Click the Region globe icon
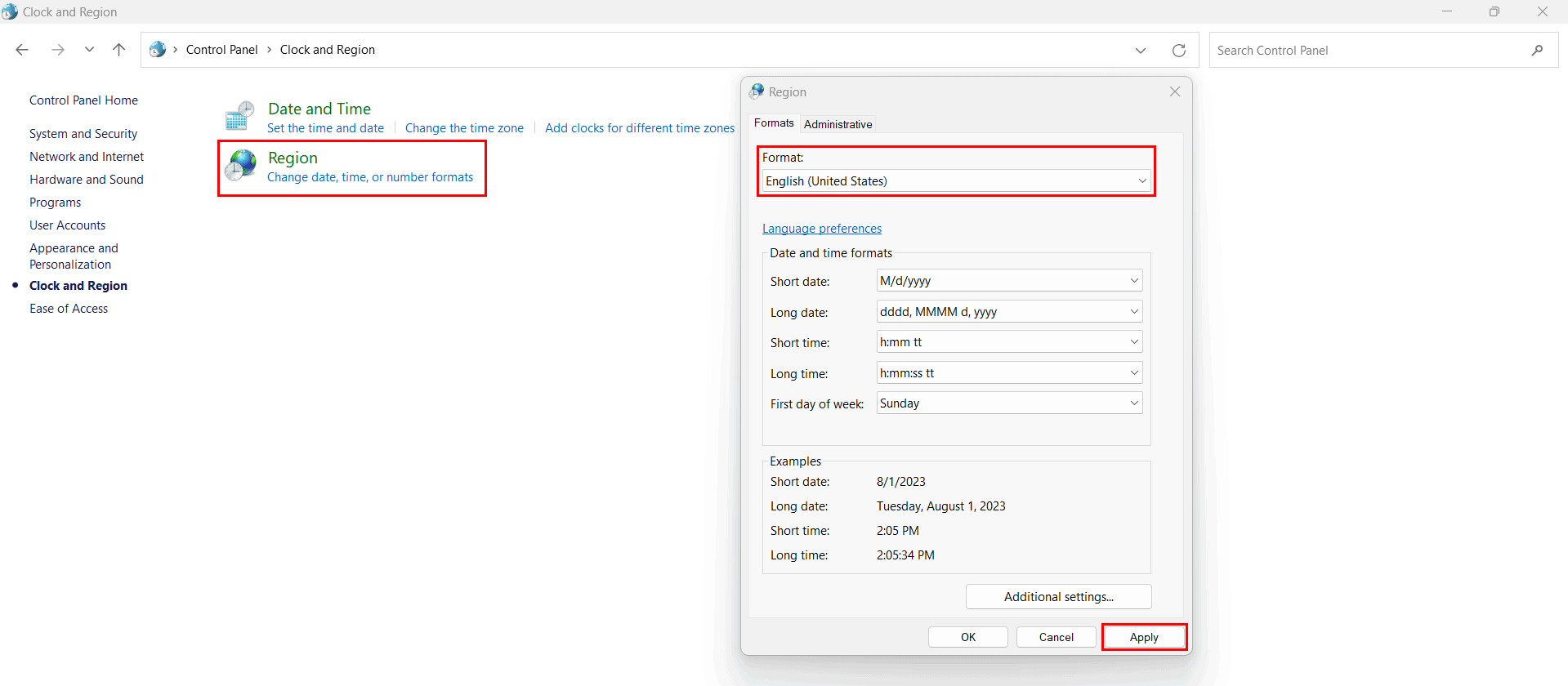 242,166
